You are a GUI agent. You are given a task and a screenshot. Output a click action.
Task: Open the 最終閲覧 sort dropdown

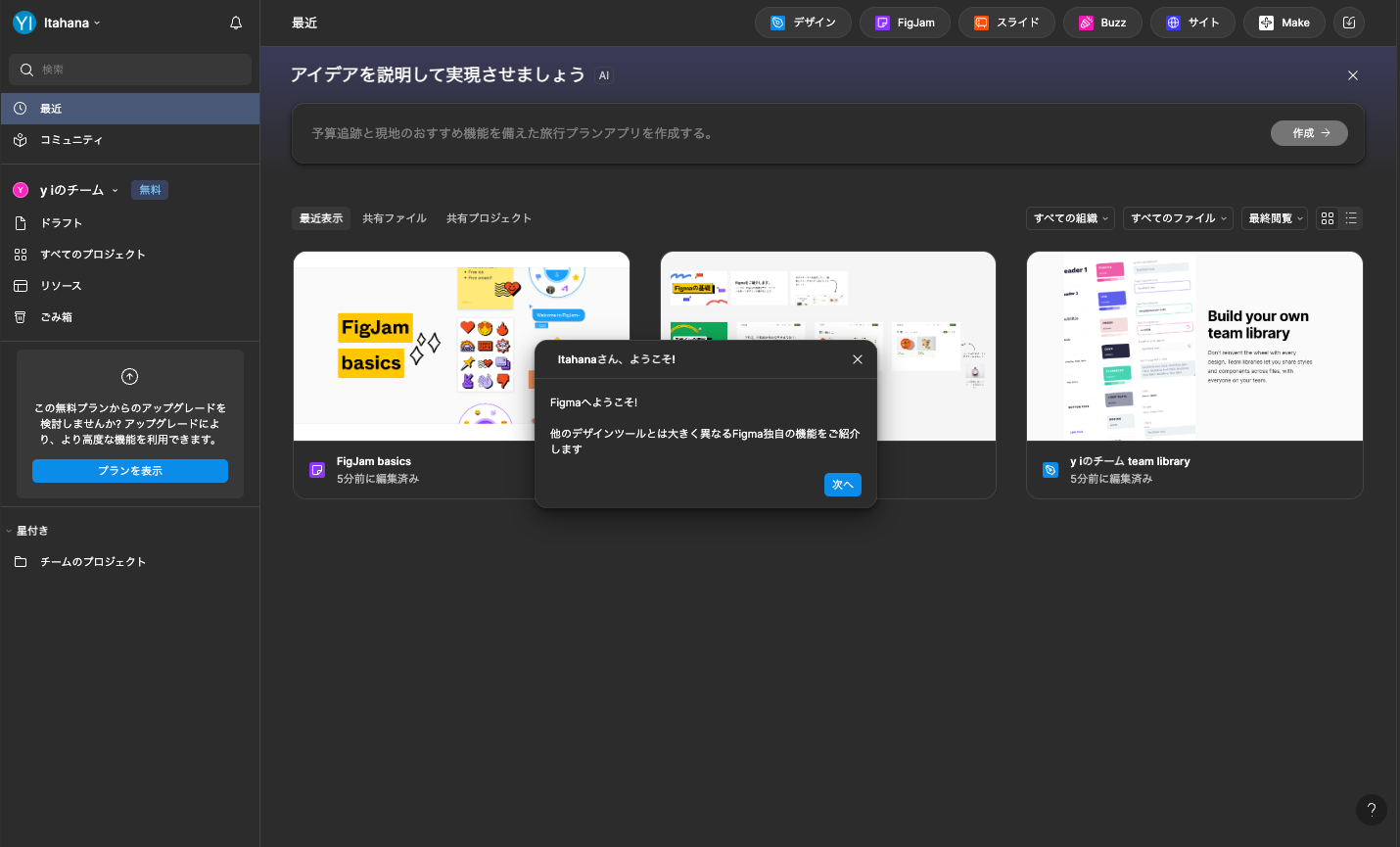1274,218
